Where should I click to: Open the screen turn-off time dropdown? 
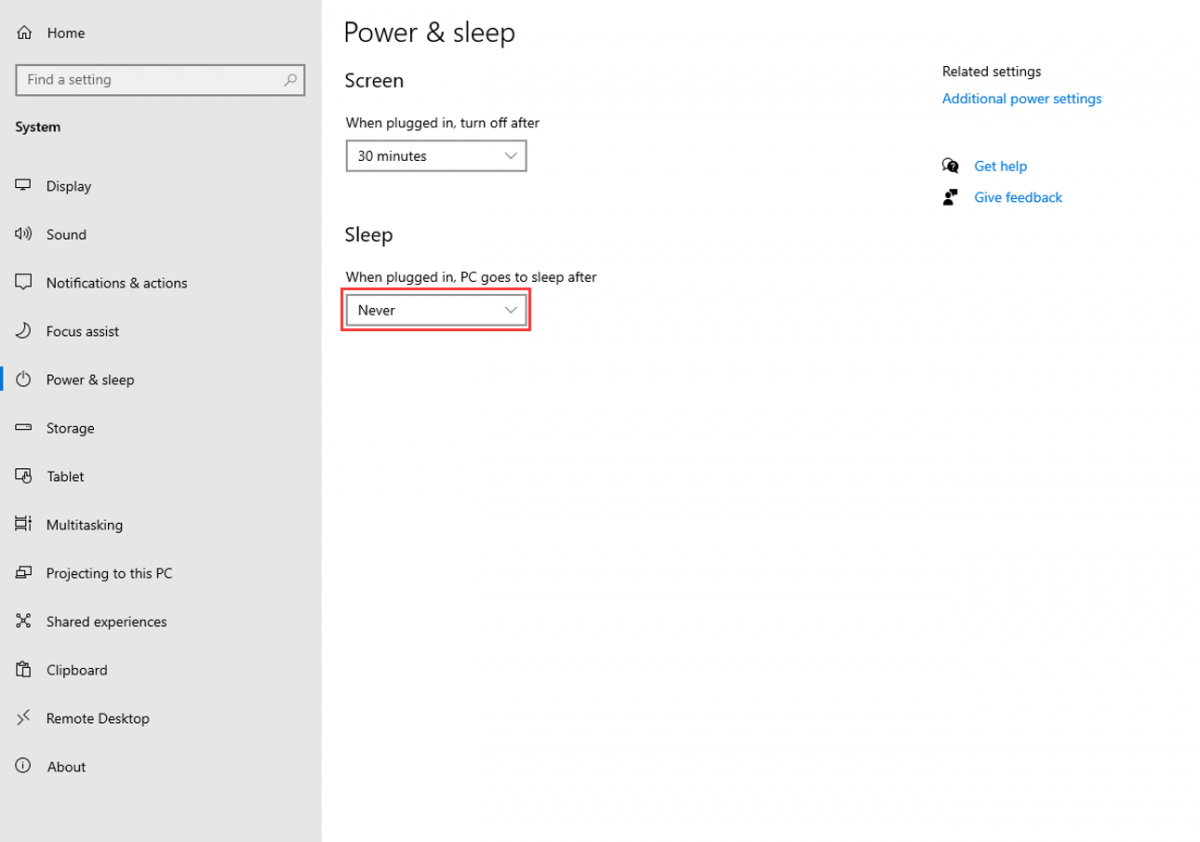tap(436, 156)
